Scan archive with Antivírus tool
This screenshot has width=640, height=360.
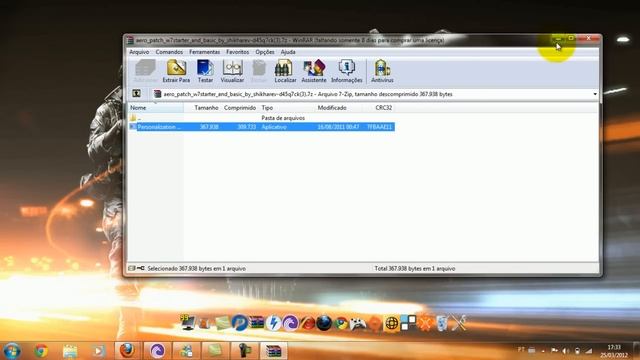click(x=382, y=71)
